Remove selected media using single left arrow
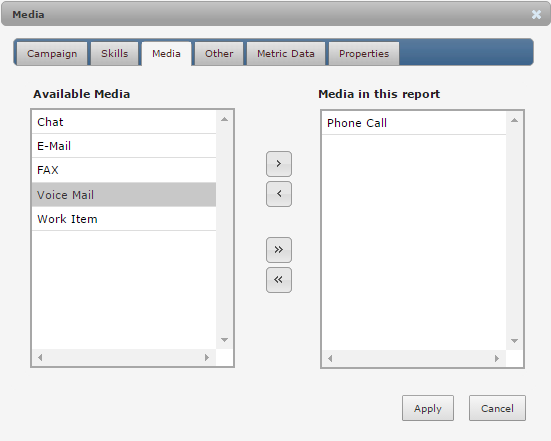This screenshot has width=551, height=441. pos(279,194)
